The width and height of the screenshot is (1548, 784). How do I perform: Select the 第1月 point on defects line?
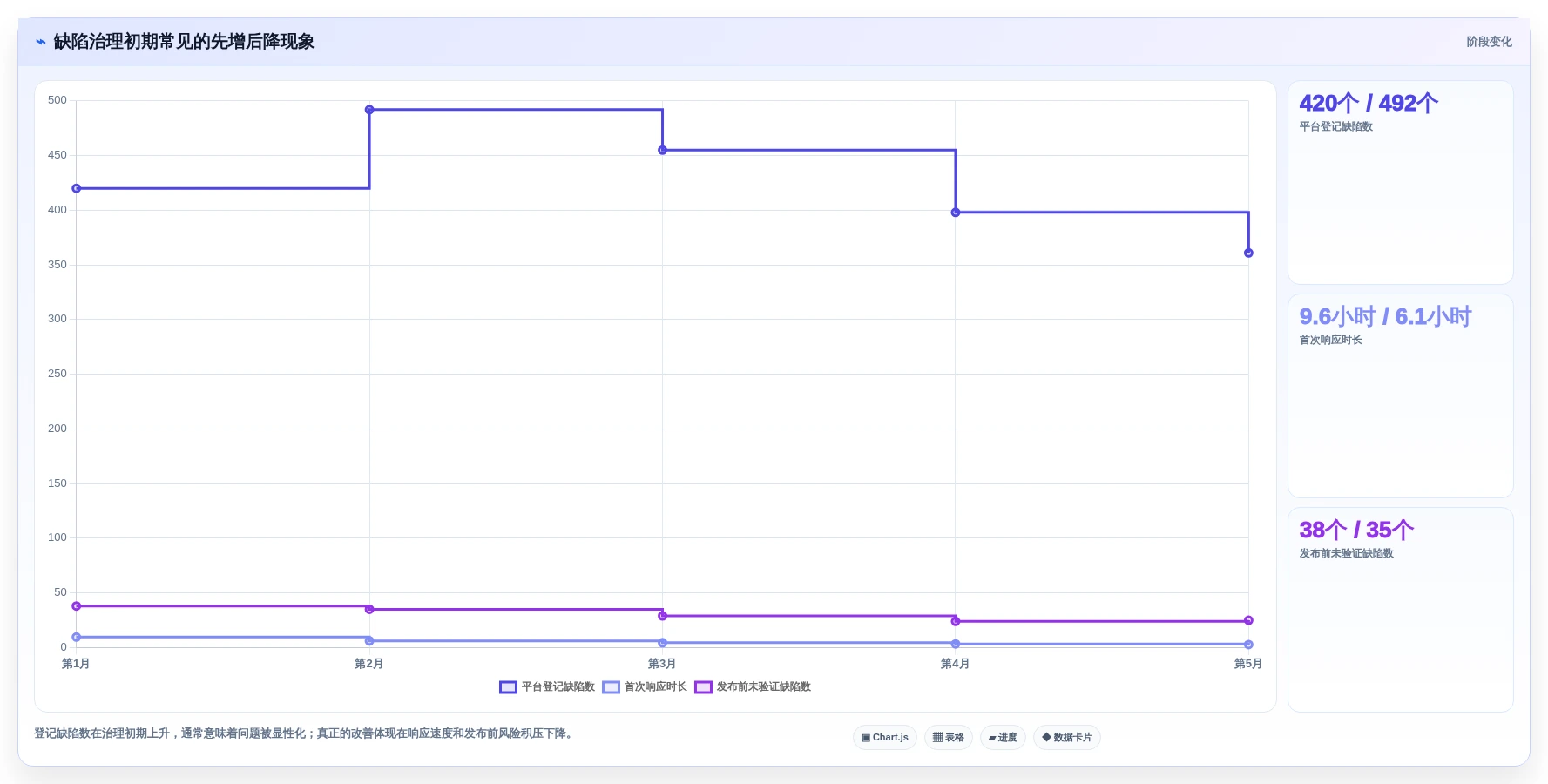[77, 188]
